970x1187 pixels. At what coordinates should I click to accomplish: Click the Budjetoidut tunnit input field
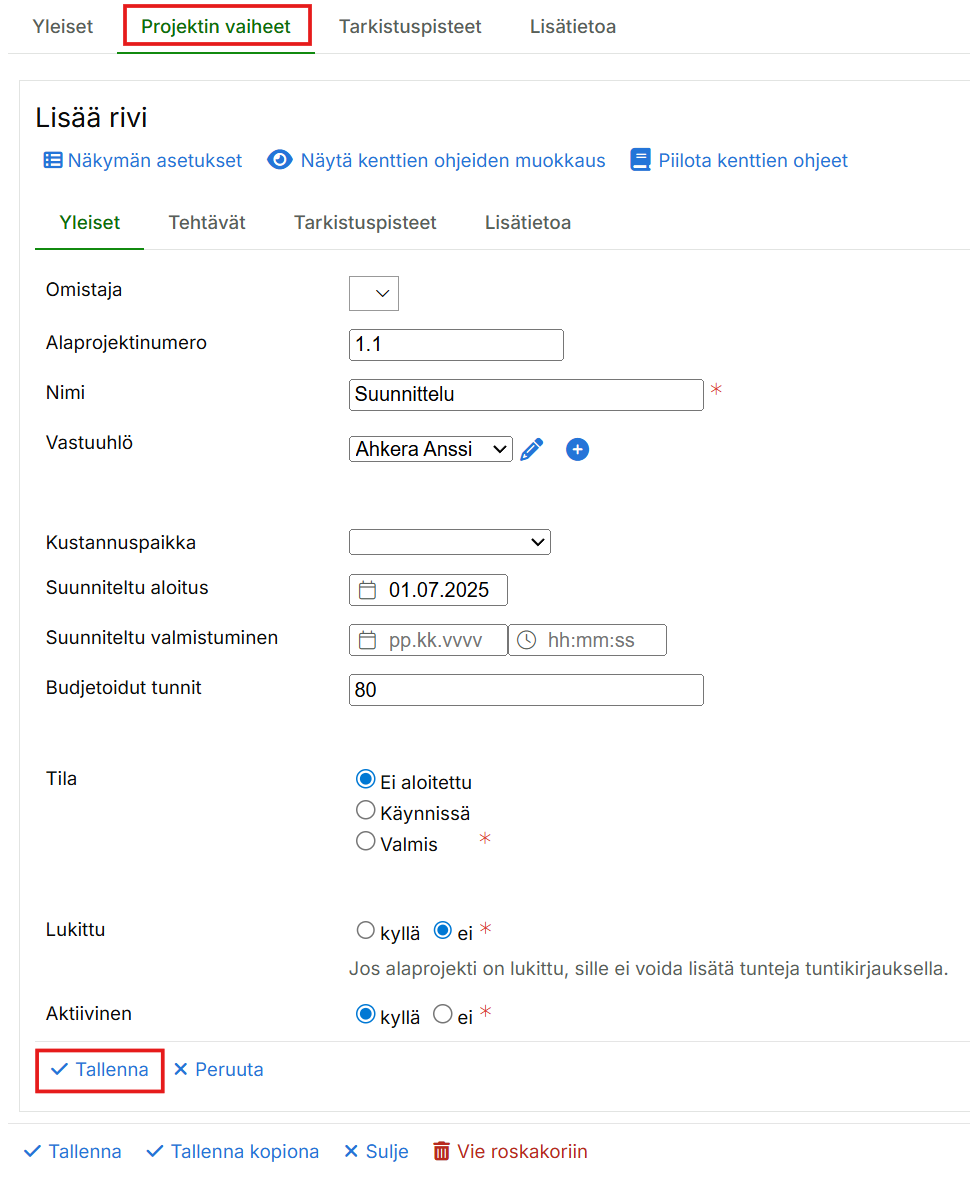(x=526, y=690)
